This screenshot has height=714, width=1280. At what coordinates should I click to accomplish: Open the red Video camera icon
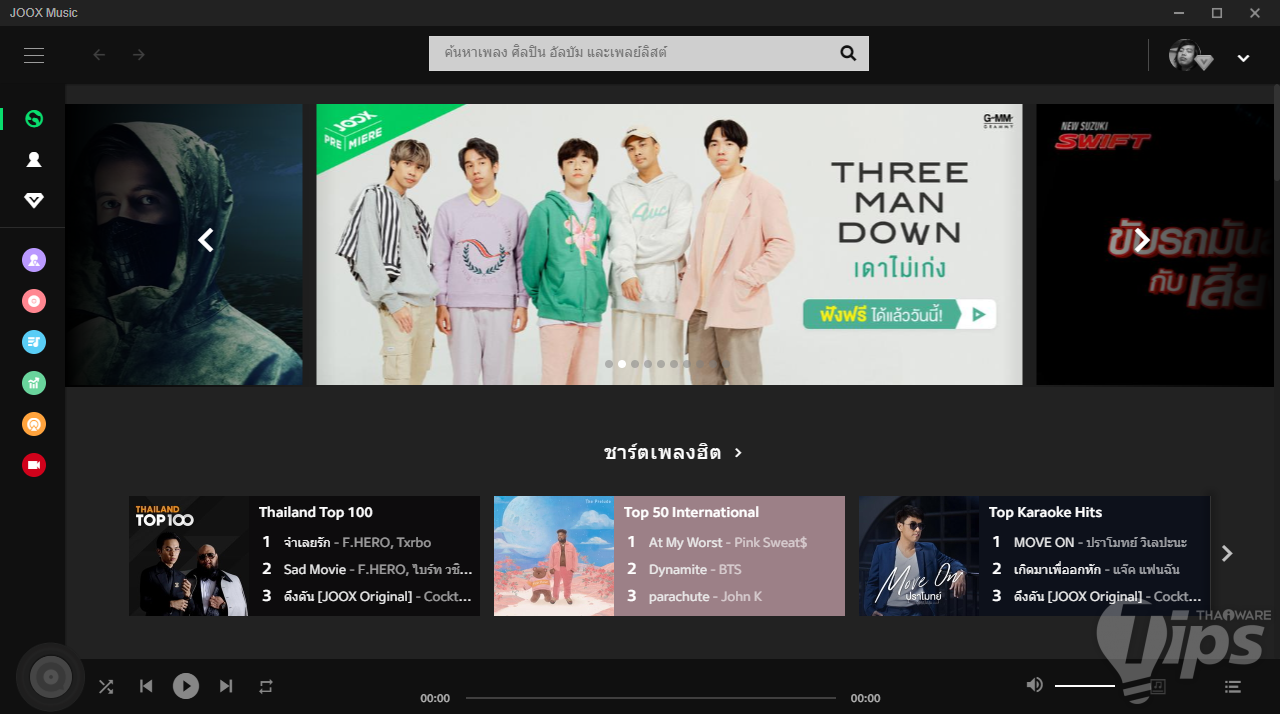tap(34, 465)
